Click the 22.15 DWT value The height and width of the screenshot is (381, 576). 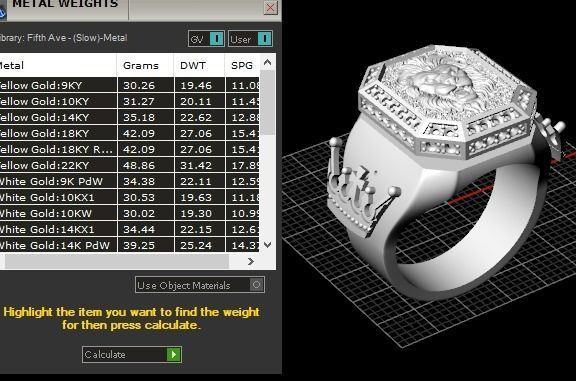(196, 229)
